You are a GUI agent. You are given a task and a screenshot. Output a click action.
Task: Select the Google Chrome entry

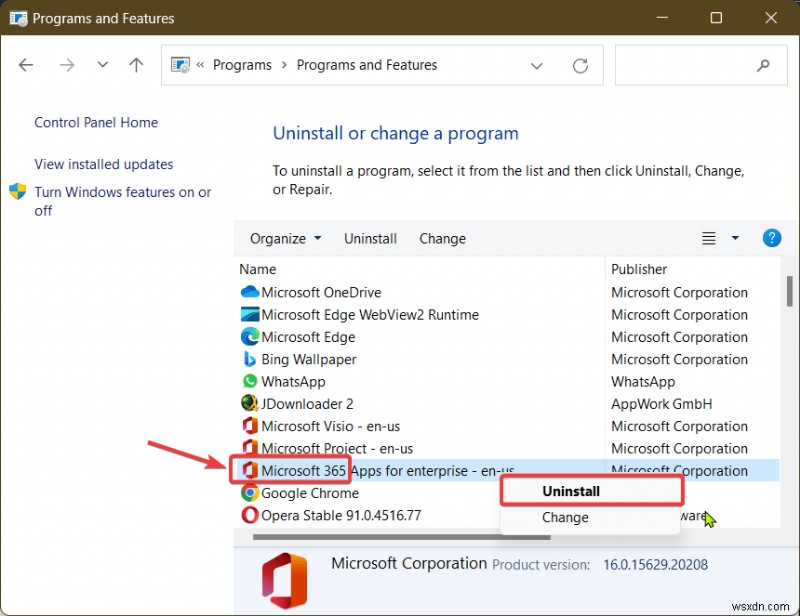[310, 493]
